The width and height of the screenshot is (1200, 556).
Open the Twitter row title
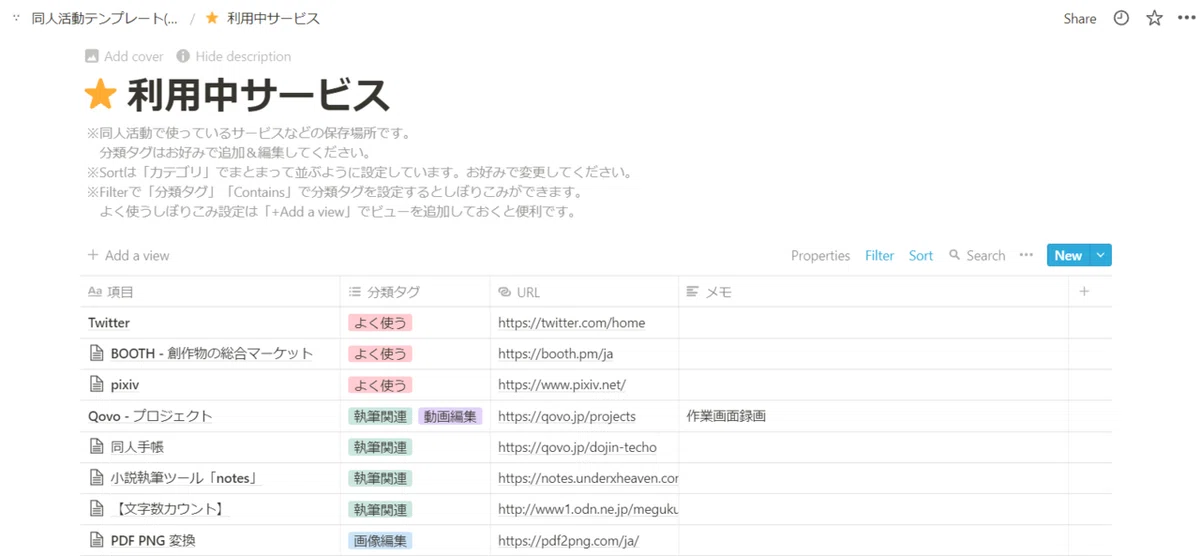pyautogui.click(x=109, y=323)
